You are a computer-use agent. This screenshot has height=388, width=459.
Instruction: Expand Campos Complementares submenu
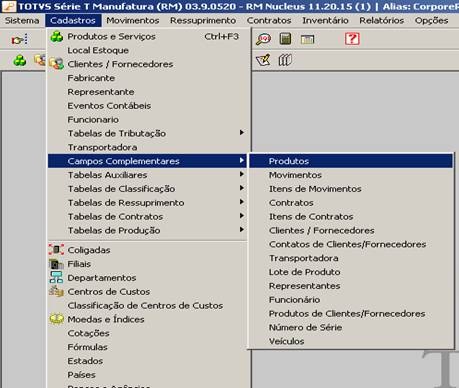pos(147,161)
